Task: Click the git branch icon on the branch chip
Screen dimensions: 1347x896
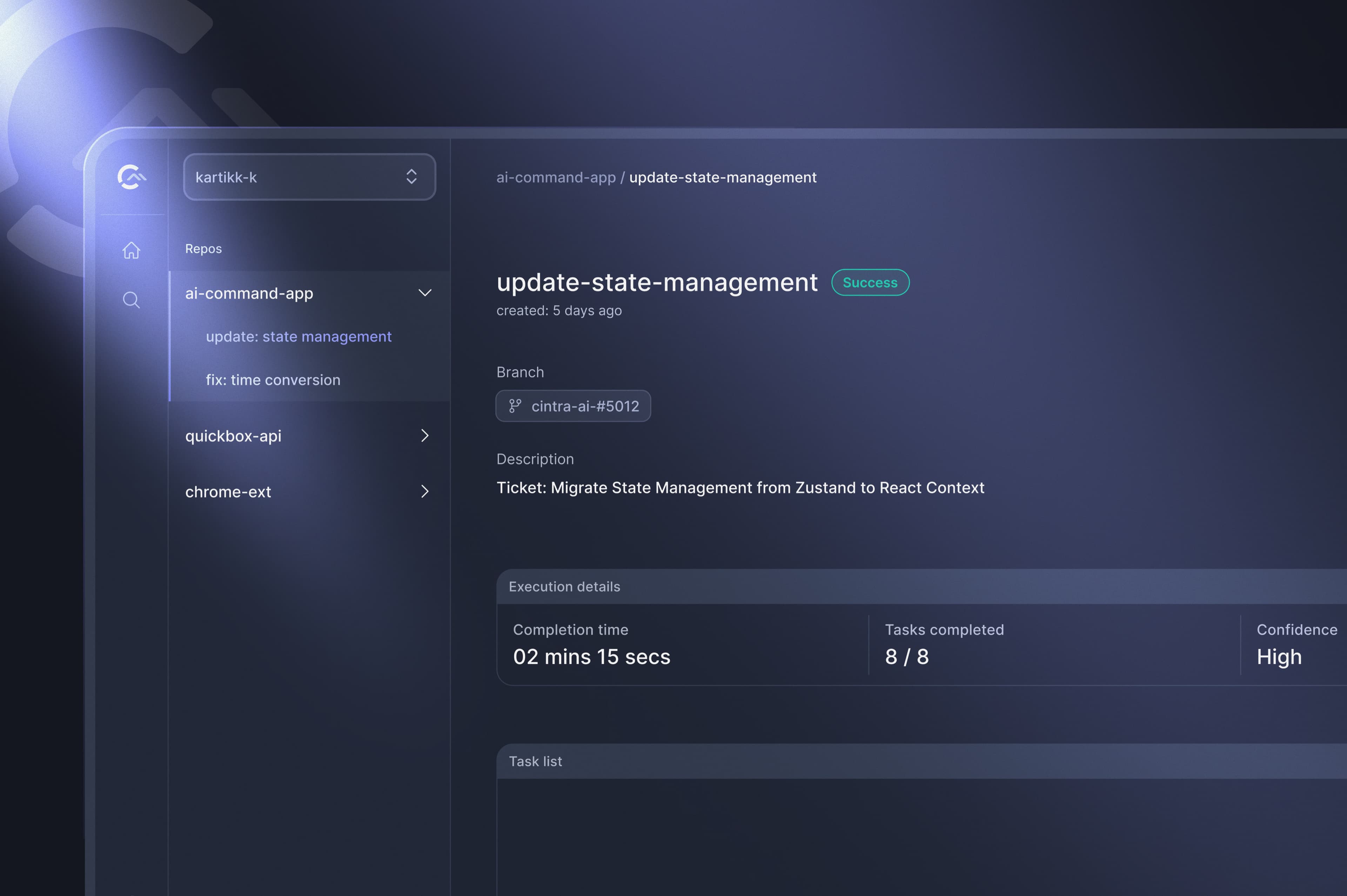Action: coord(515,406)
